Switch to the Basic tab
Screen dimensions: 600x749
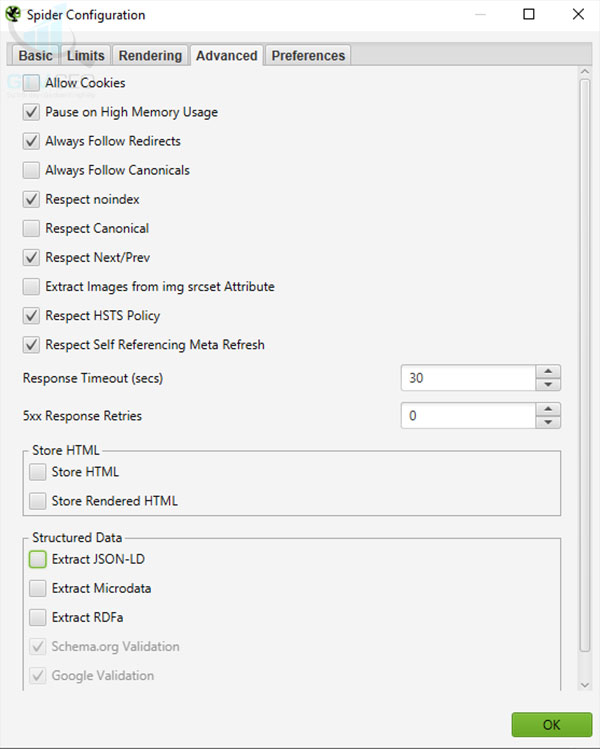pyautogui.click(x=35, y=56)
